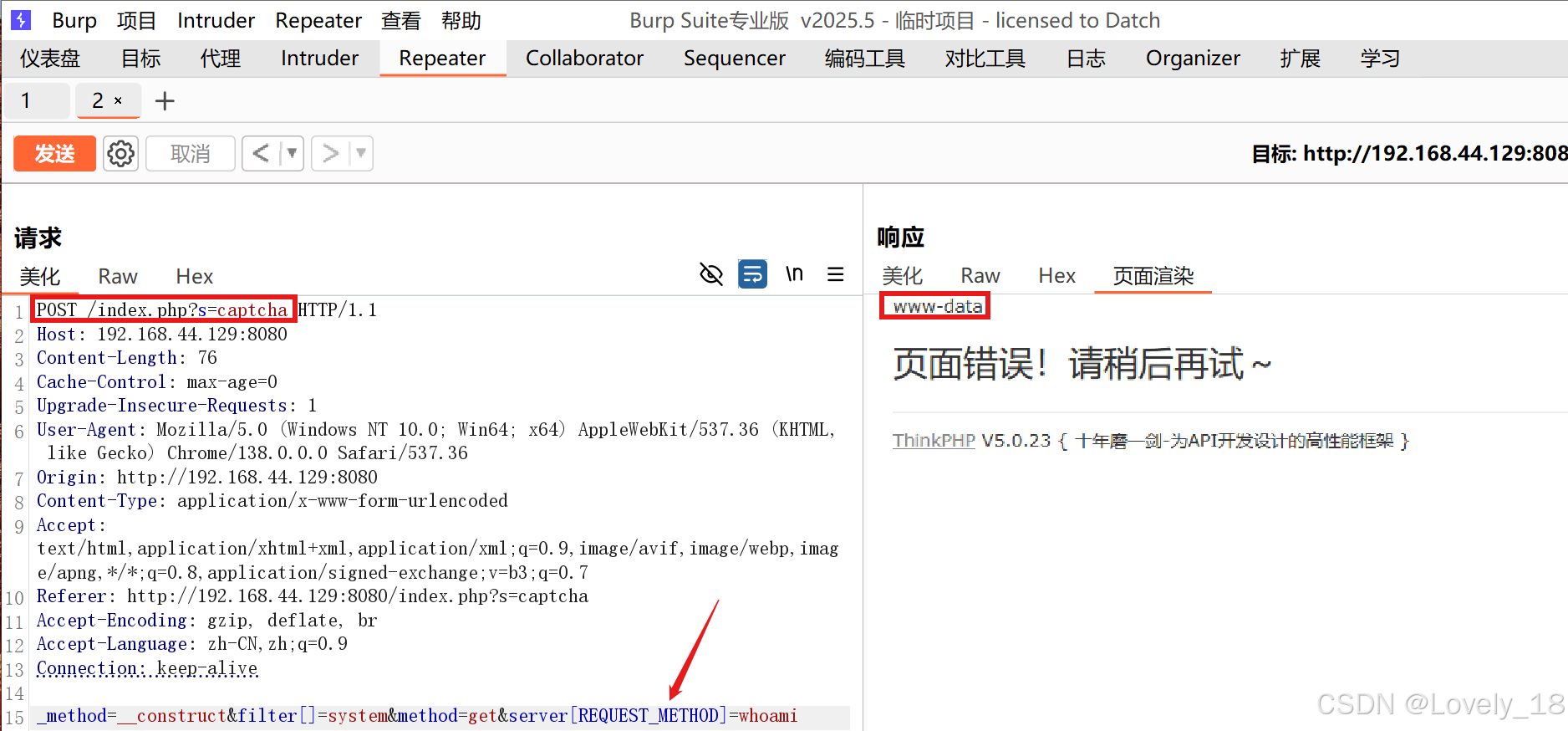Click the ThinkPHP link in response

pos(934,441)
